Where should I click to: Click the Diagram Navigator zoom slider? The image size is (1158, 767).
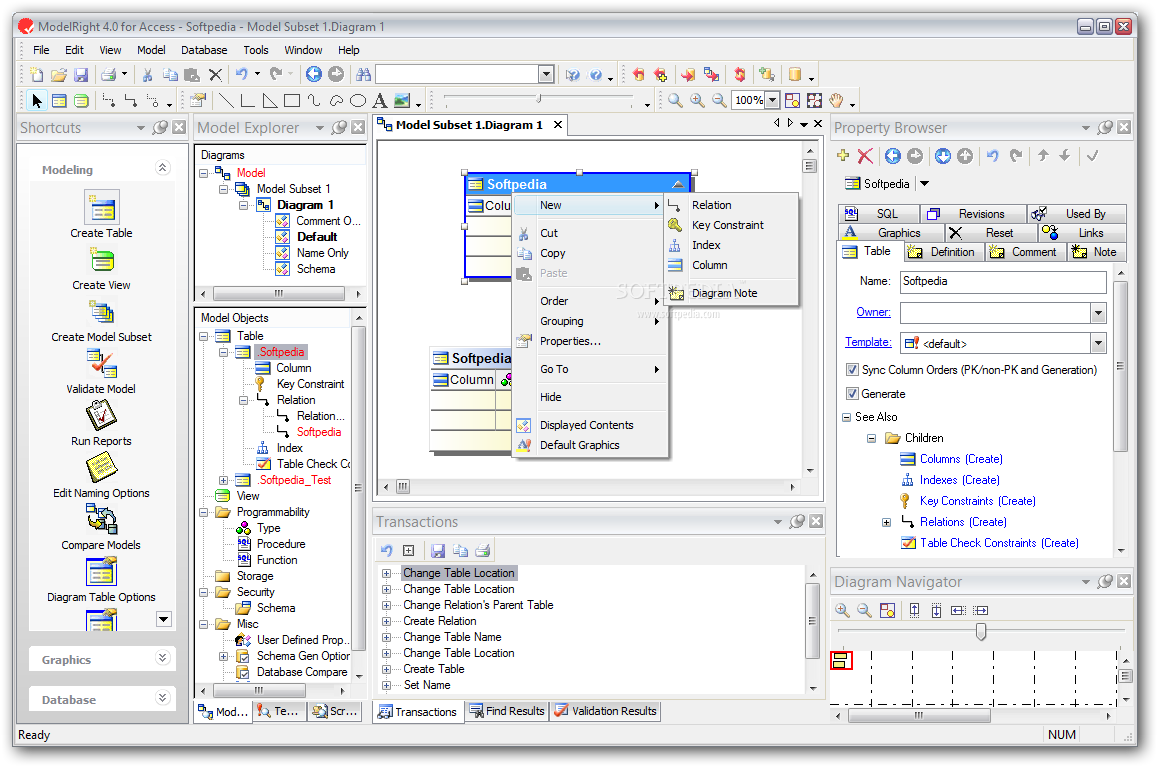tap(981, 632)
